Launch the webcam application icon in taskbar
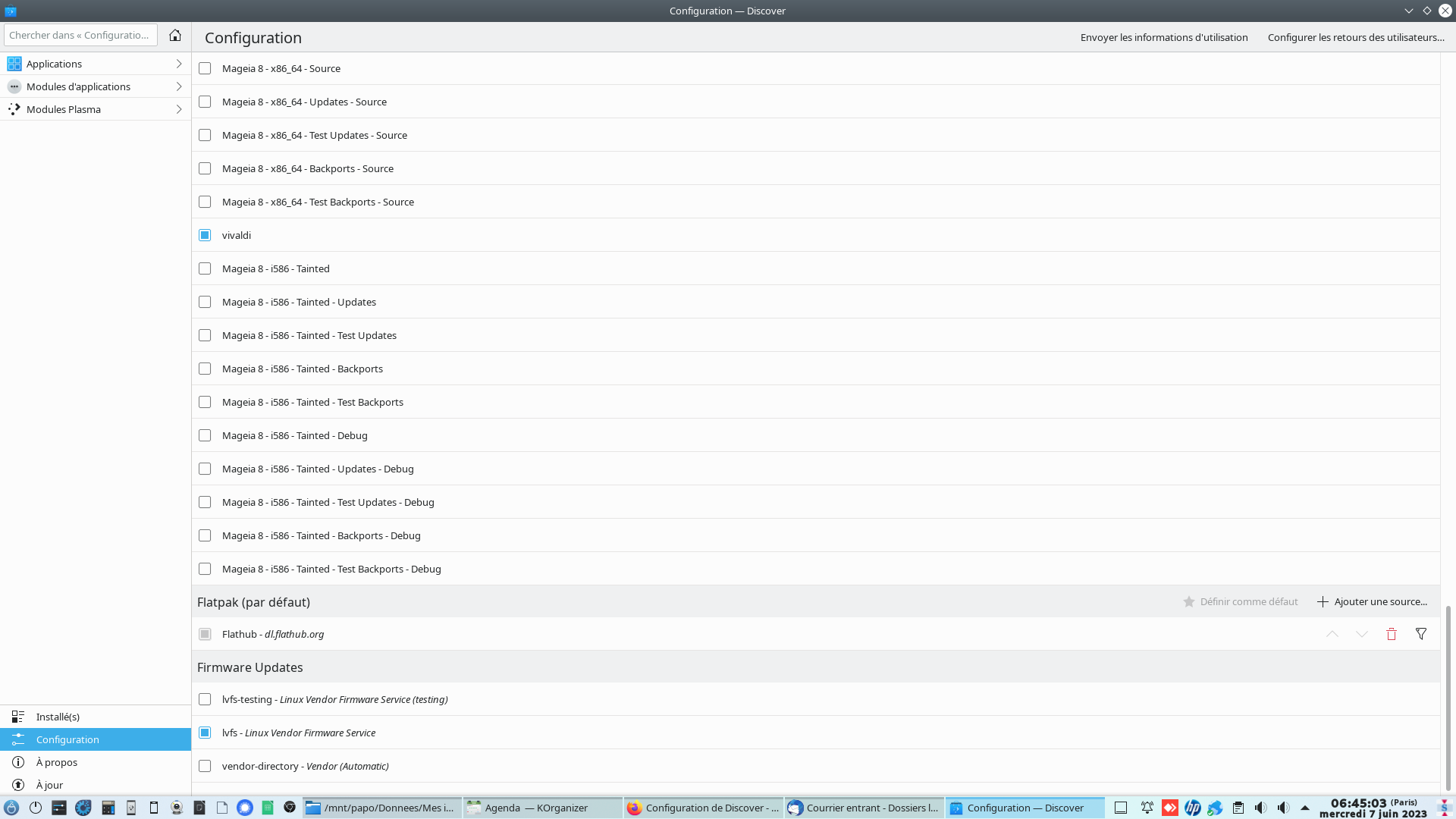 click(x=177, y=808)
